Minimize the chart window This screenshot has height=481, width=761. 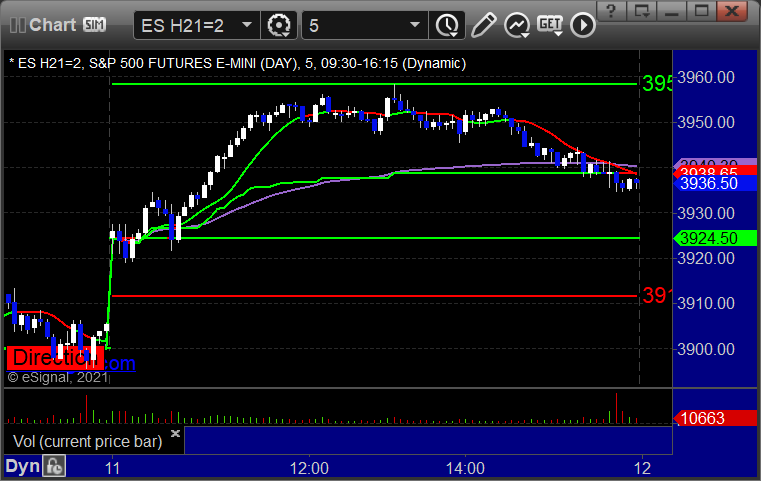point(671,10)
